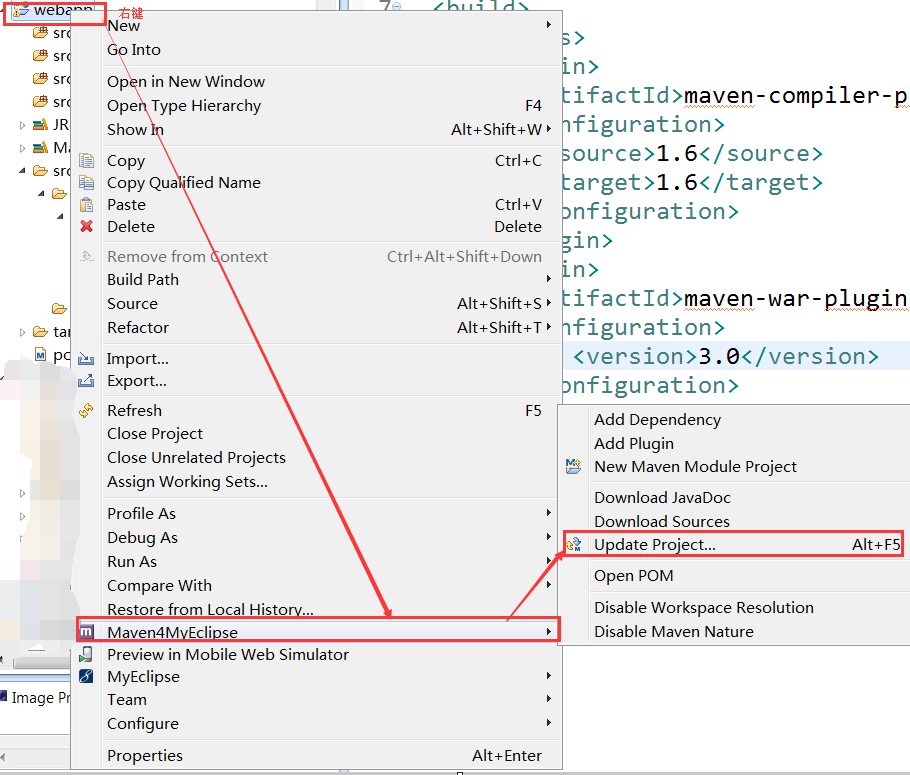The height and width of the screenshot is (775, 910).
Task: Click the Maven4MyEclipse menu icon
Action: 88,632
